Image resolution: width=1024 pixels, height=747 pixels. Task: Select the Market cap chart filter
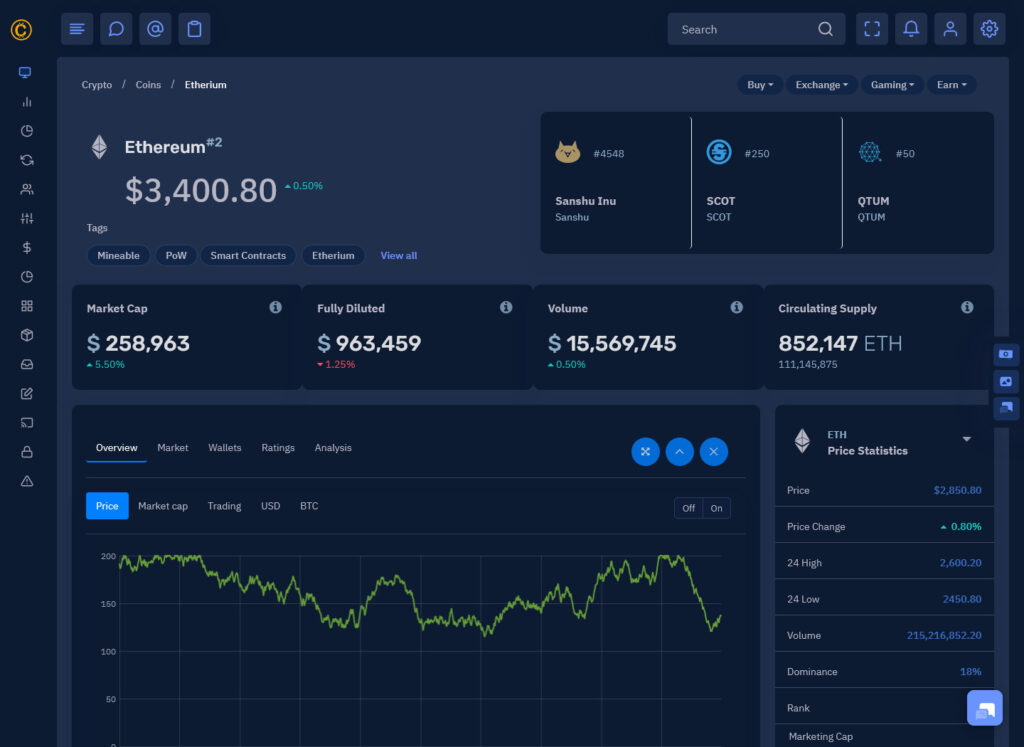[163, 506]
